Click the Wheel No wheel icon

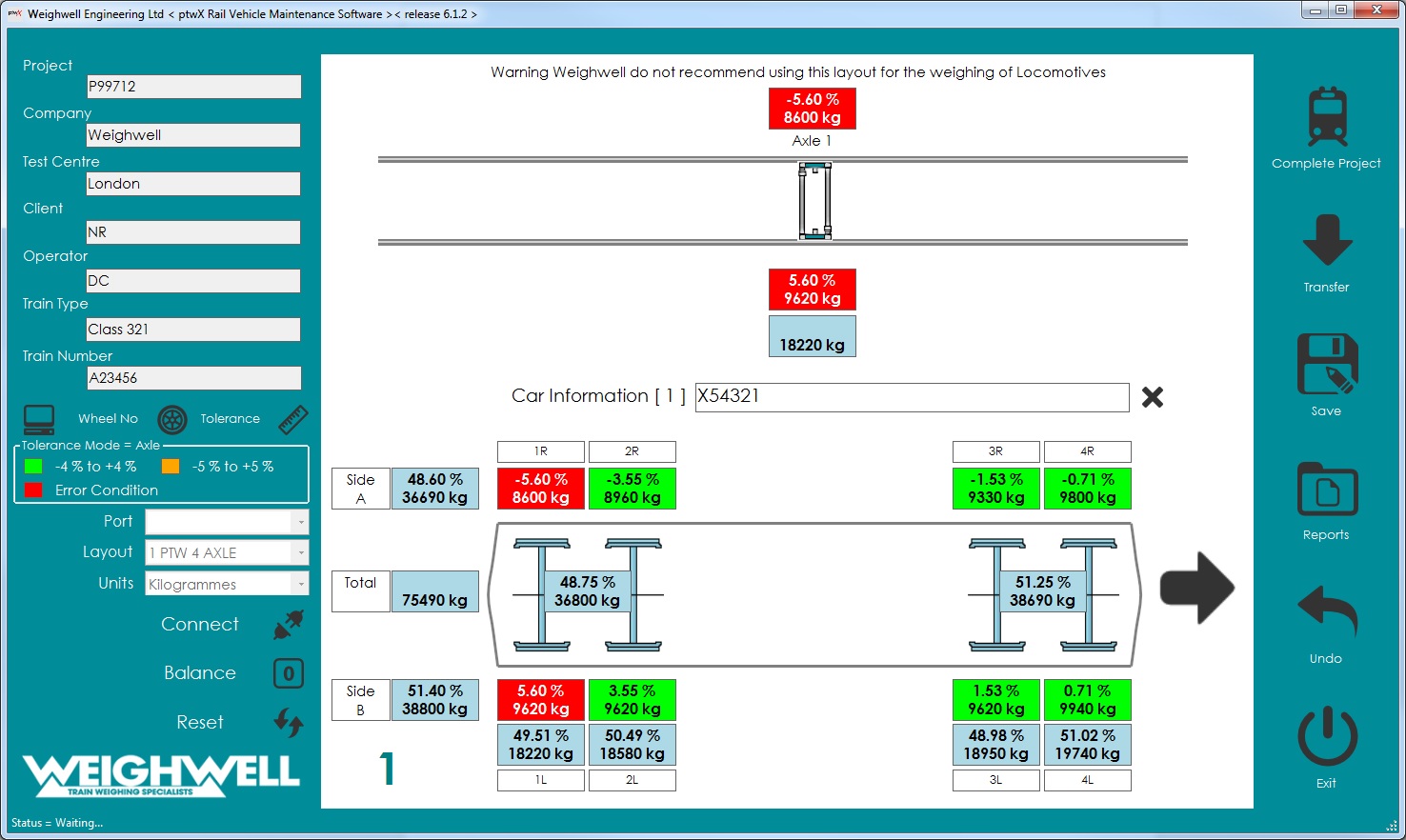[171, 419]
